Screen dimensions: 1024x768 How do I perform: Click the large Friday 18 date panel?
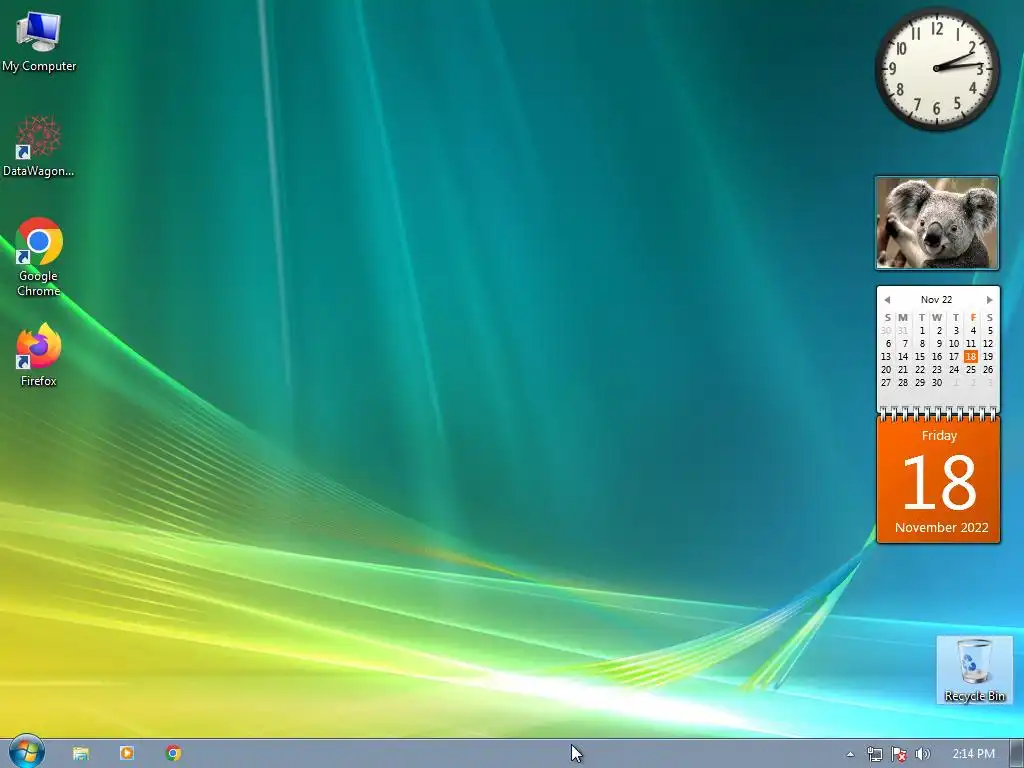pos(938,479)
